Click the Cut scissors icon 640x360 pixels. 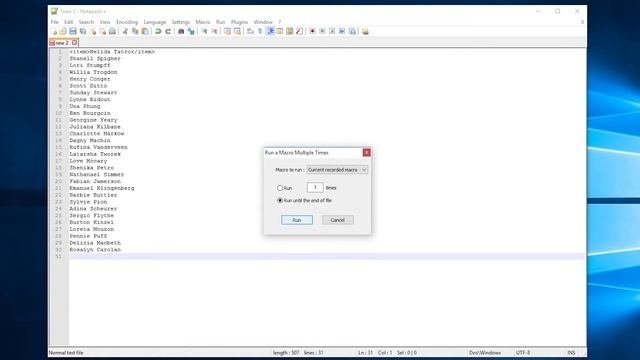tap(125, 31)
